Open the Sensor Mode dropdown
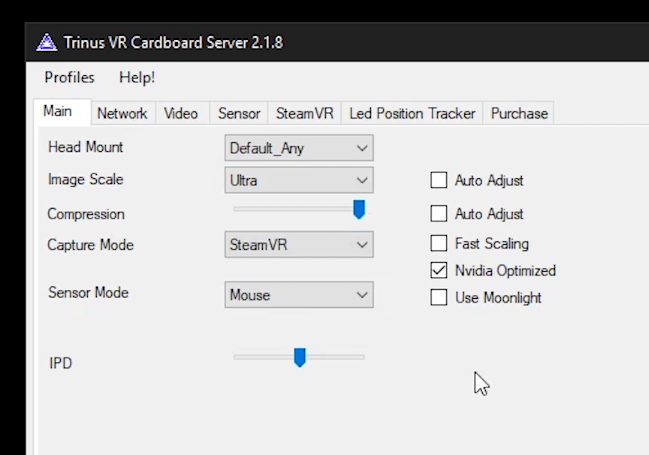 299,295
